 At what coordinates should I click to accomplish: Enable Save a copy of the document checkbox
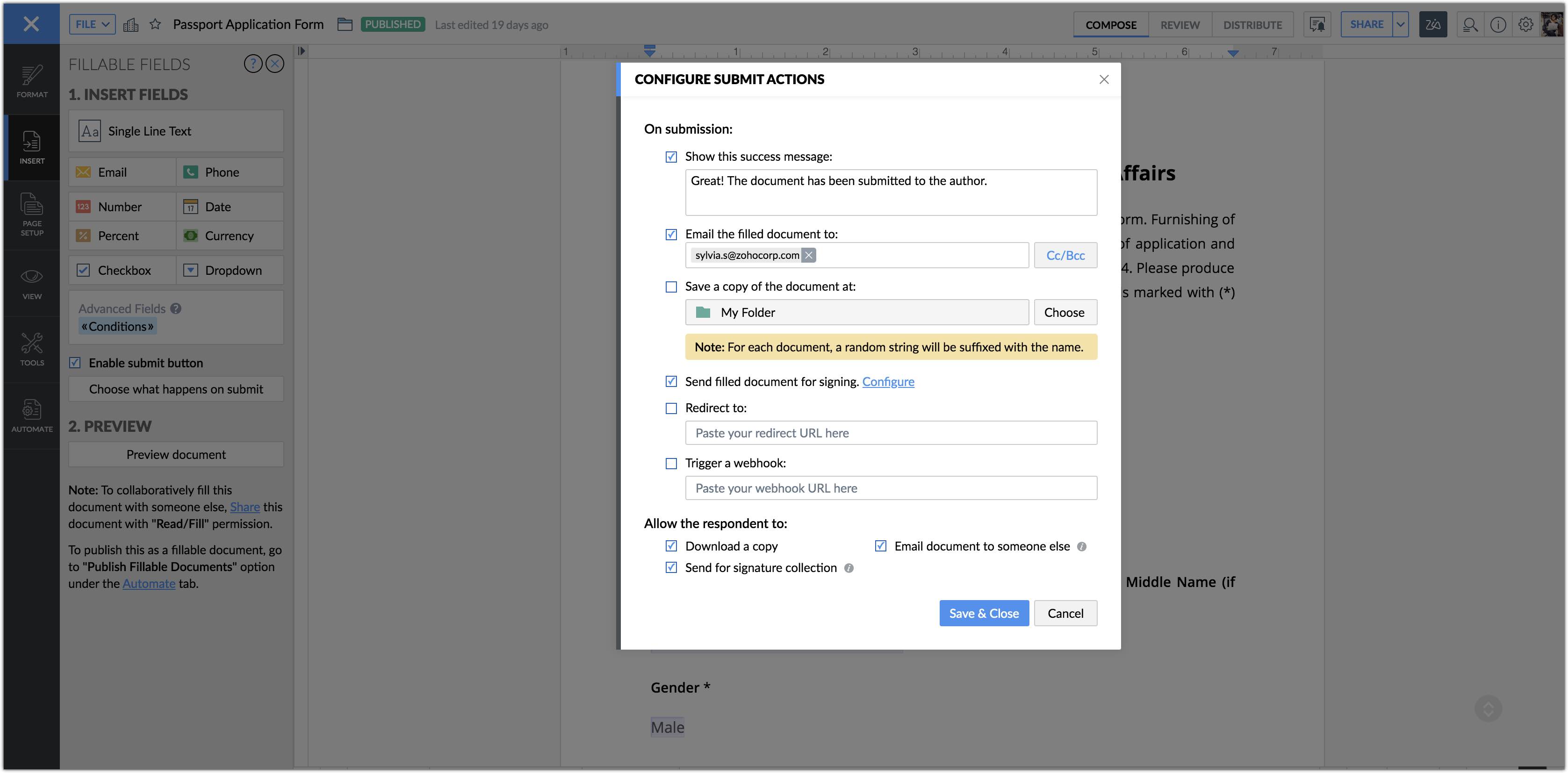coord(671,286)
